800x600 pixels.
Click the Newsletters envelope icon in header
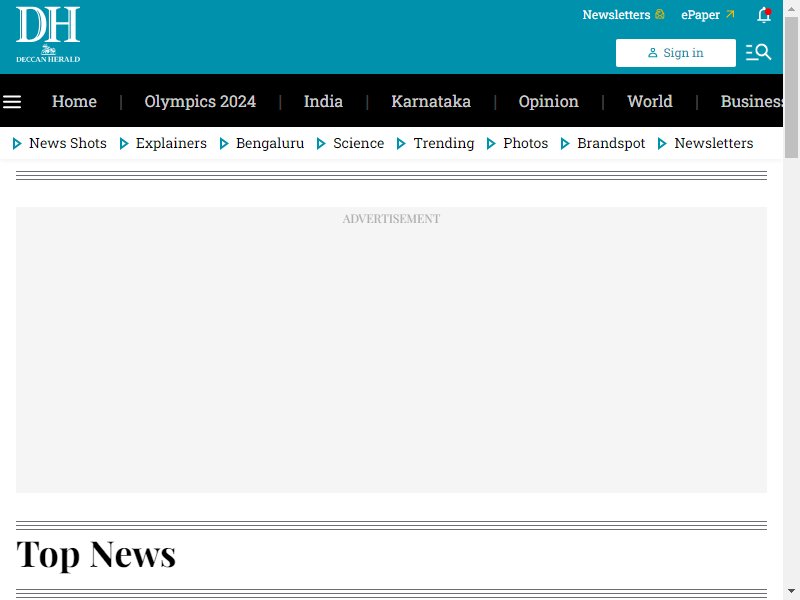tap(660, 14)
